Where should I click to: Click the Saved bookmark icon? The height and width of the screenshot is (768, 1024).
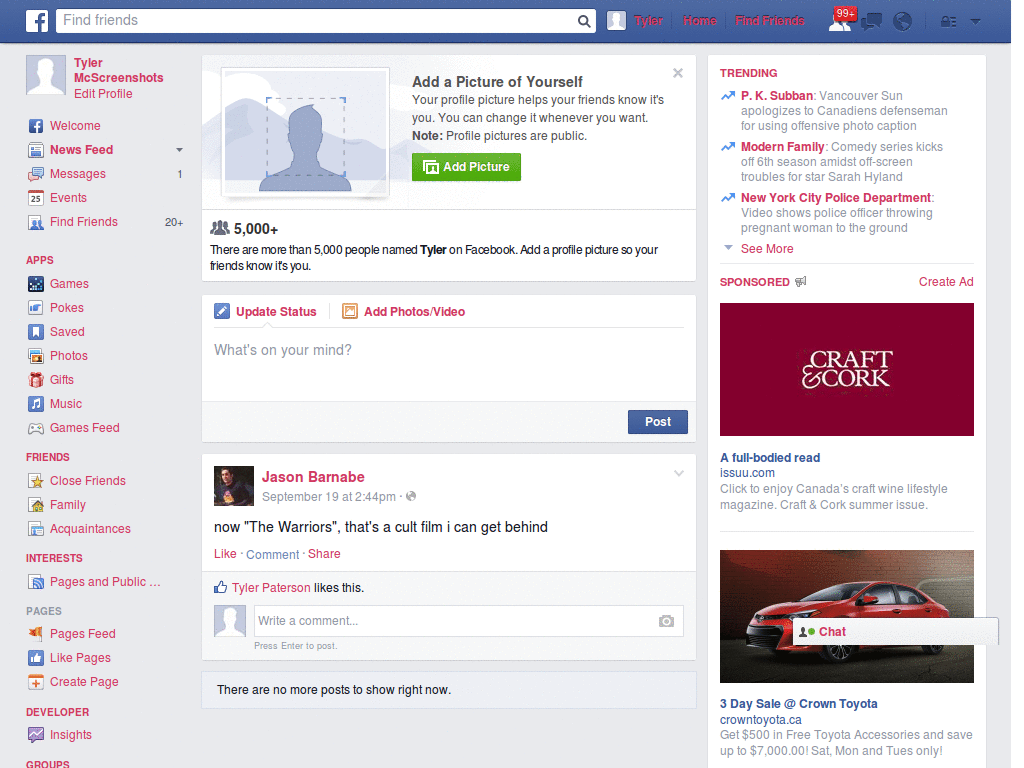tap(36, 332)
